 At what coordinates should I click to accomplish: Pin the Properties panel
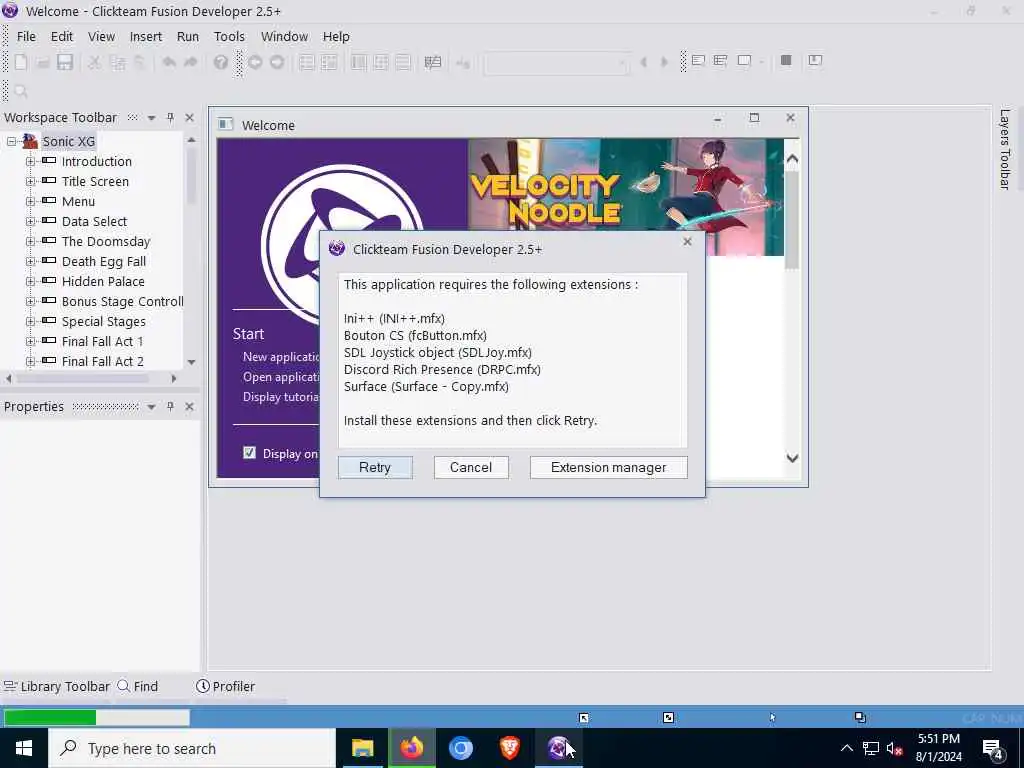170,406
